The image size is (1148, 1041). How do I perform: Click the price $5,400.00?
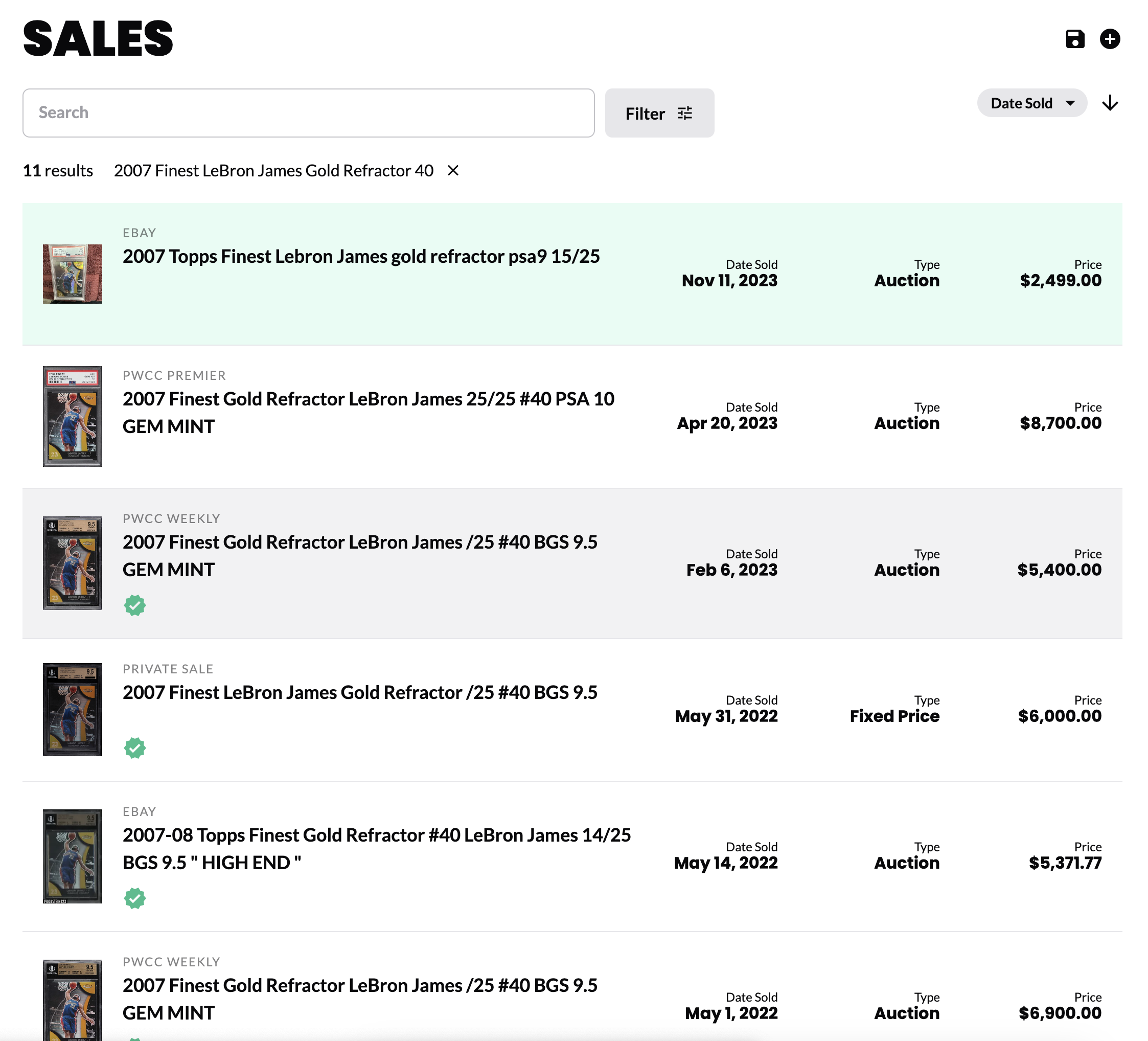[x=1059, y=570]
